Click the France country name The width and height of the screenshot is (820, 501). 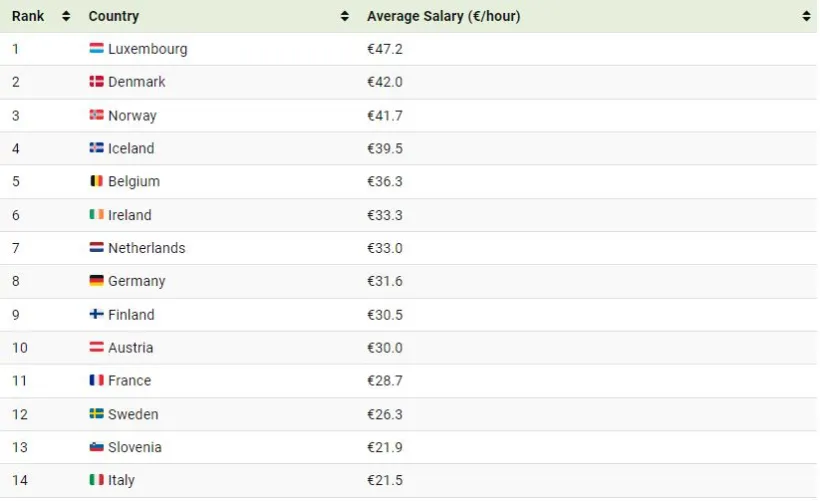click(130, 381)
